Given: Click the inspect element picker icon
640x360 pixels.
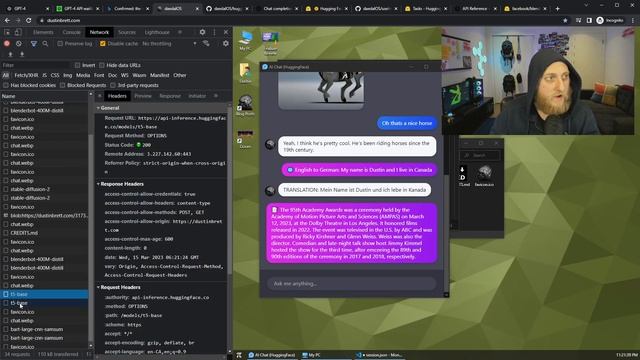Looking at the screenshot, I should pyautogui.click(x=7, y=32).
